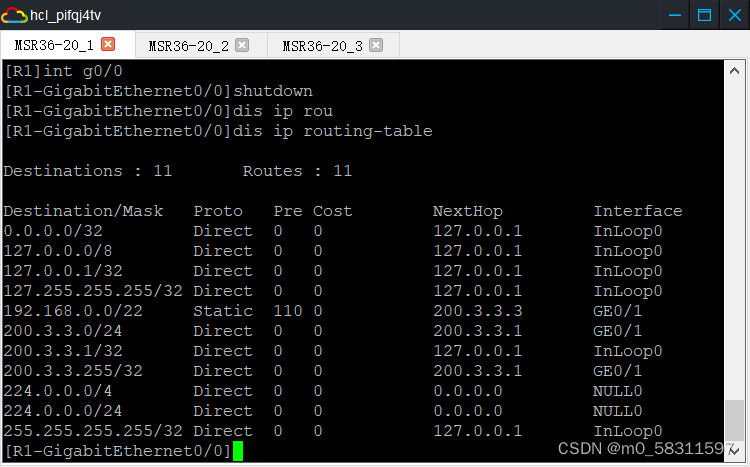Click the HCL cloud app icon
750x467 pixels.
click(x=14, y=15)
